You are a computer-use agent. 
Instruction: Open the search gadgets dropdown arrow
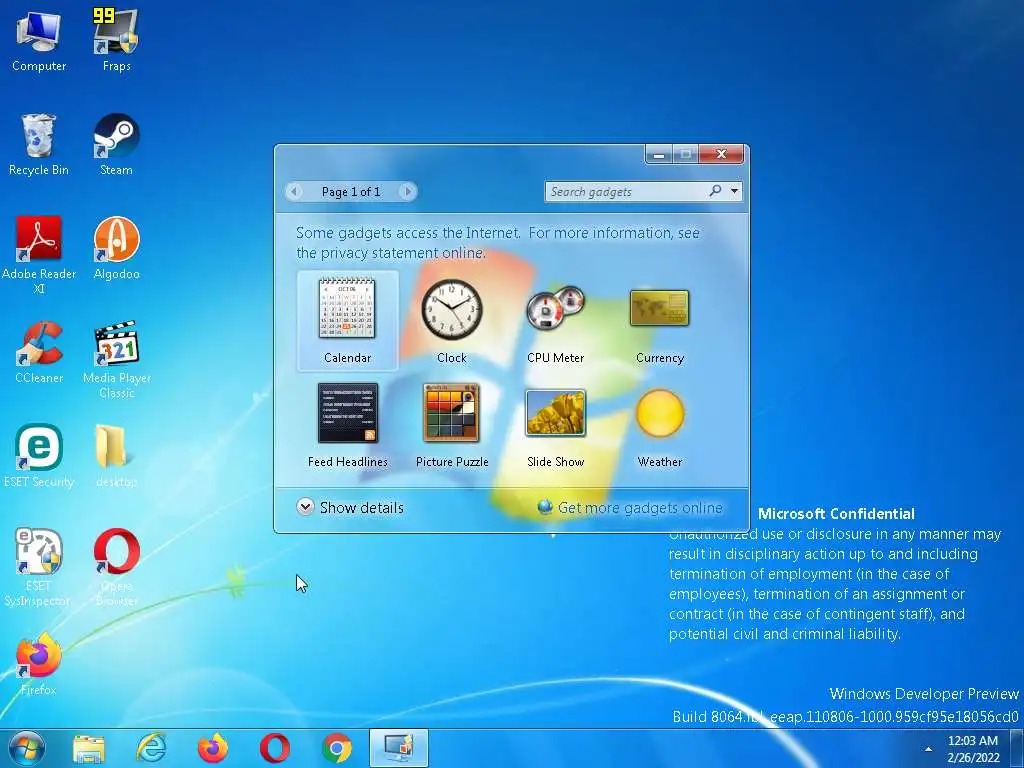point(735,191)
